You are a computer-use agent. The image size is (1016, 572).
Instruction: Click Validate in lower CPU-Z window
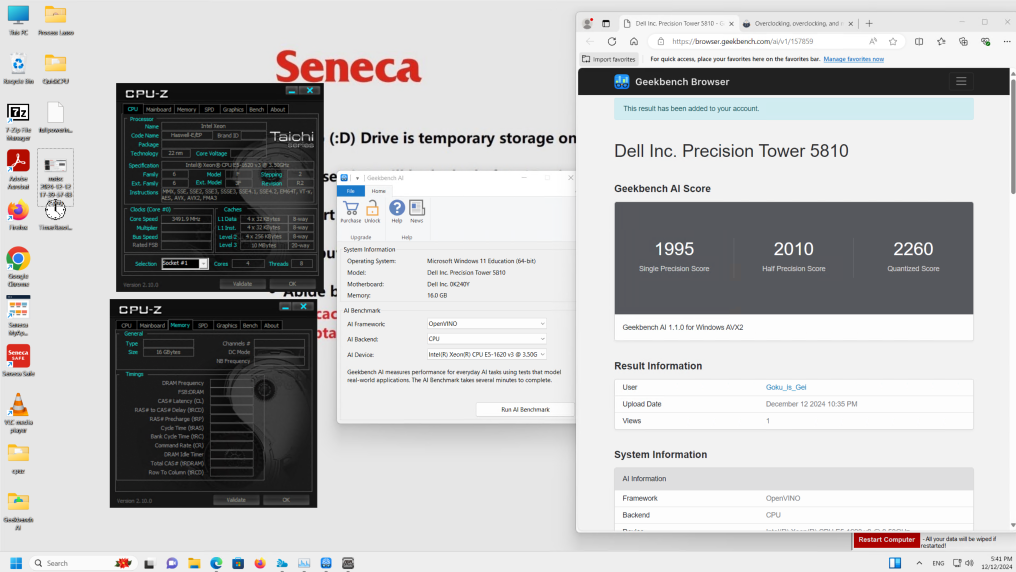point(236,500)
